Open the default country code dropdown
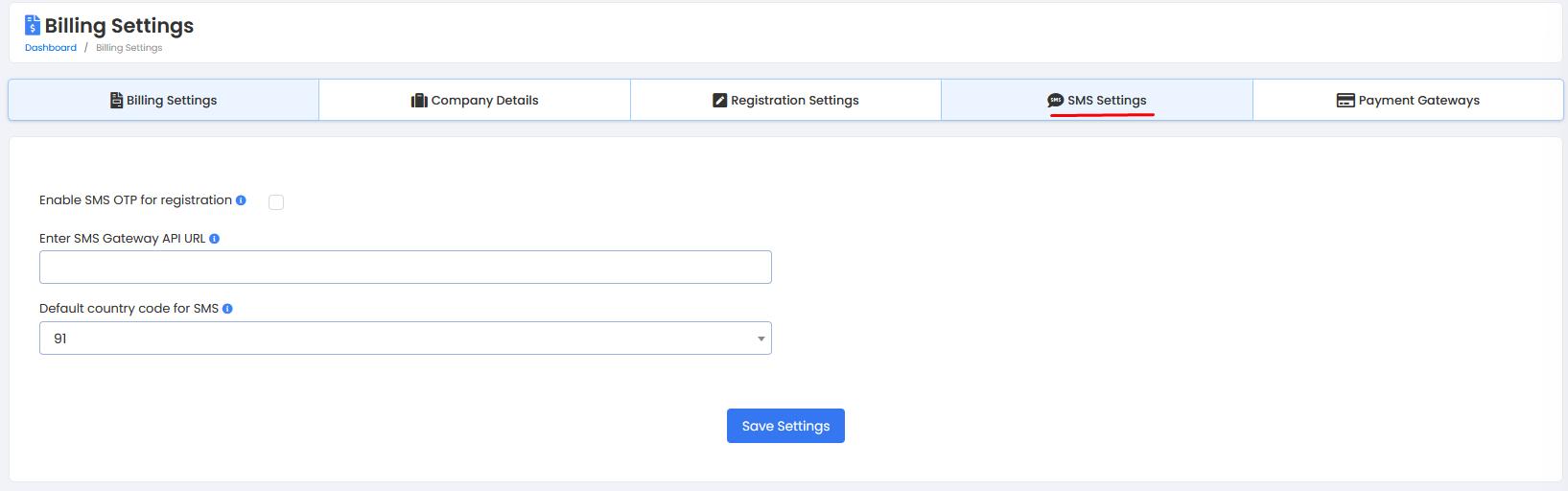Image resolution: width=1568 pixels, height=491 pixels. (405, 339)
